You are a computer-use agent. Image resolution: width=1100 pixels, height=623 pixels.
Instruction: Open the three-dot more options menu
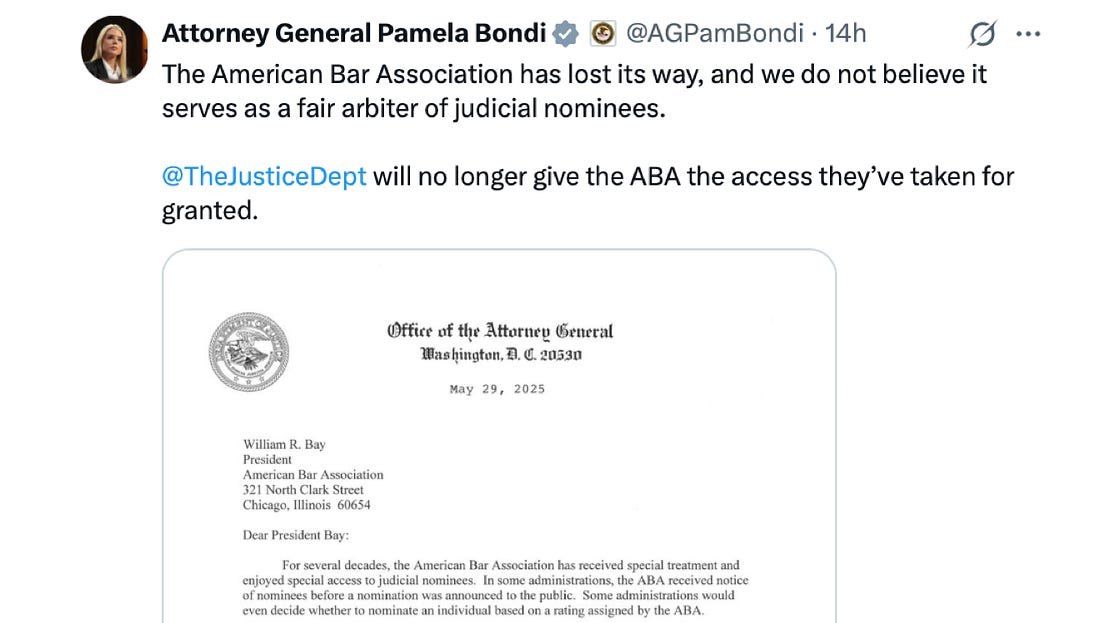(1028, 34)
